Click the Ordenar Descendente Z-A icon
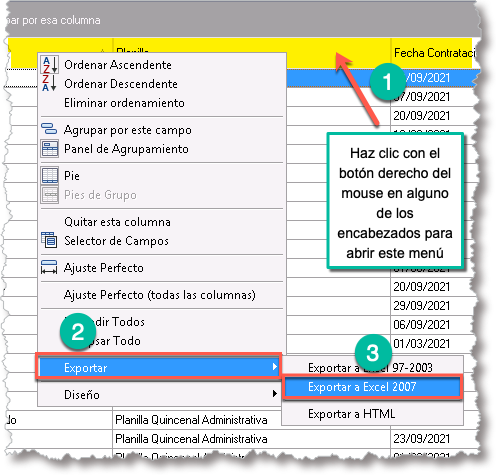496x475 pixels. [50, 83]
